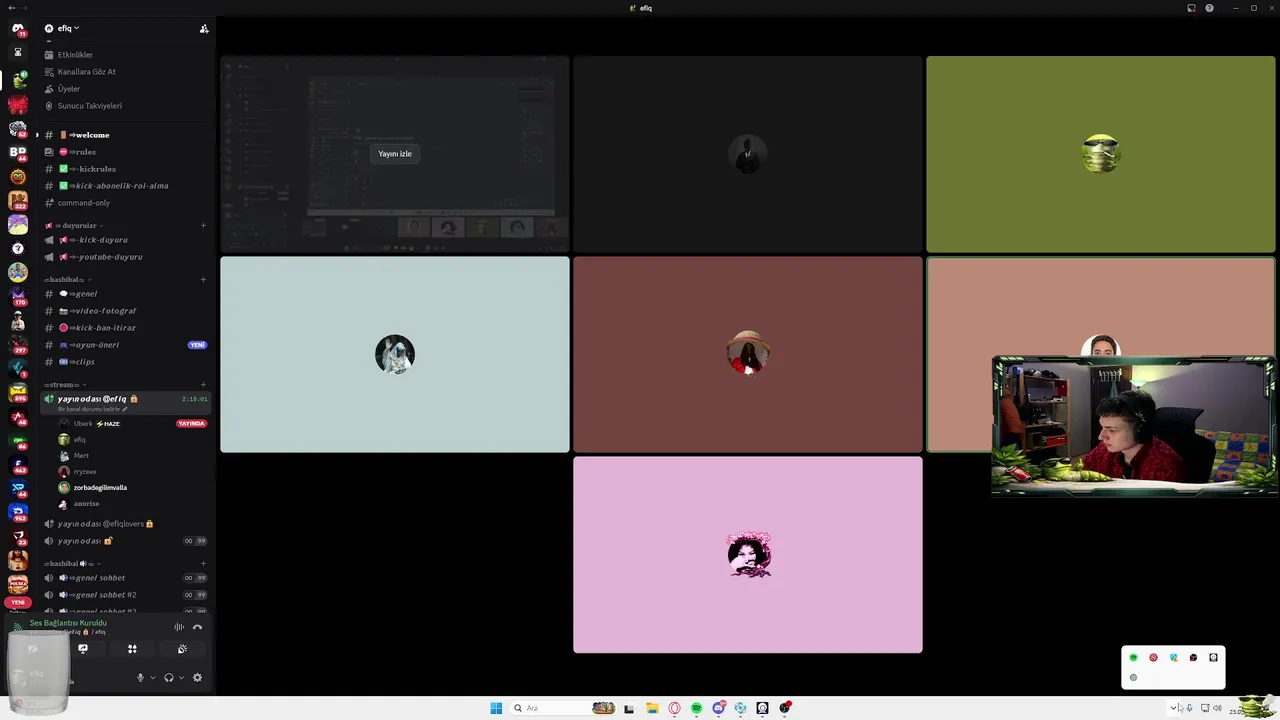
Task: Share your screen from voice panel
Action: coord(83,649)
